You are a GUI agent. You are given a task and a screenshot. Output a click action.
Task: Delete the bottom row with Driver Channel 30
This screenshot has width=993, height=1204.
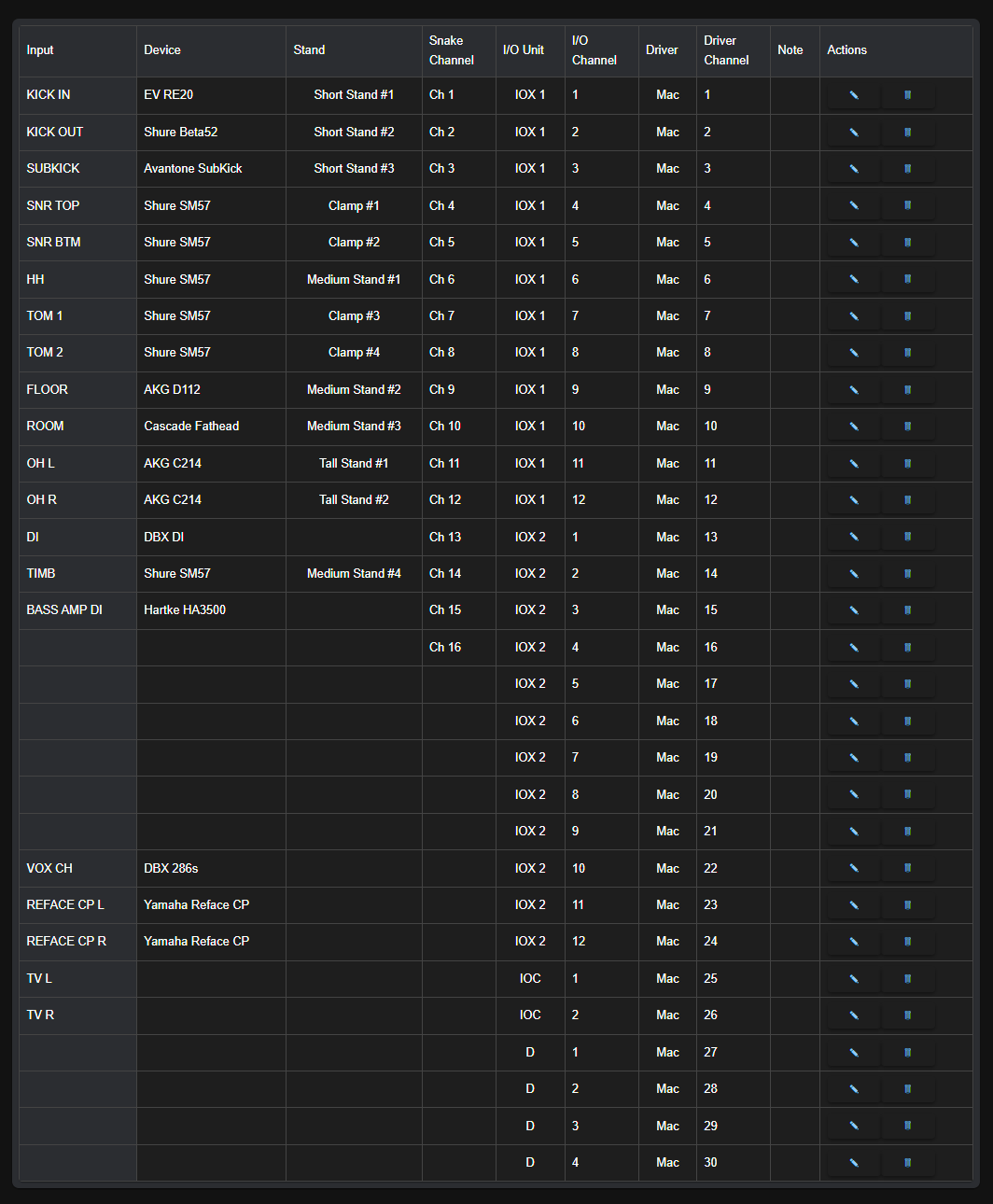pyautogui.click(x=908, y=1162)
